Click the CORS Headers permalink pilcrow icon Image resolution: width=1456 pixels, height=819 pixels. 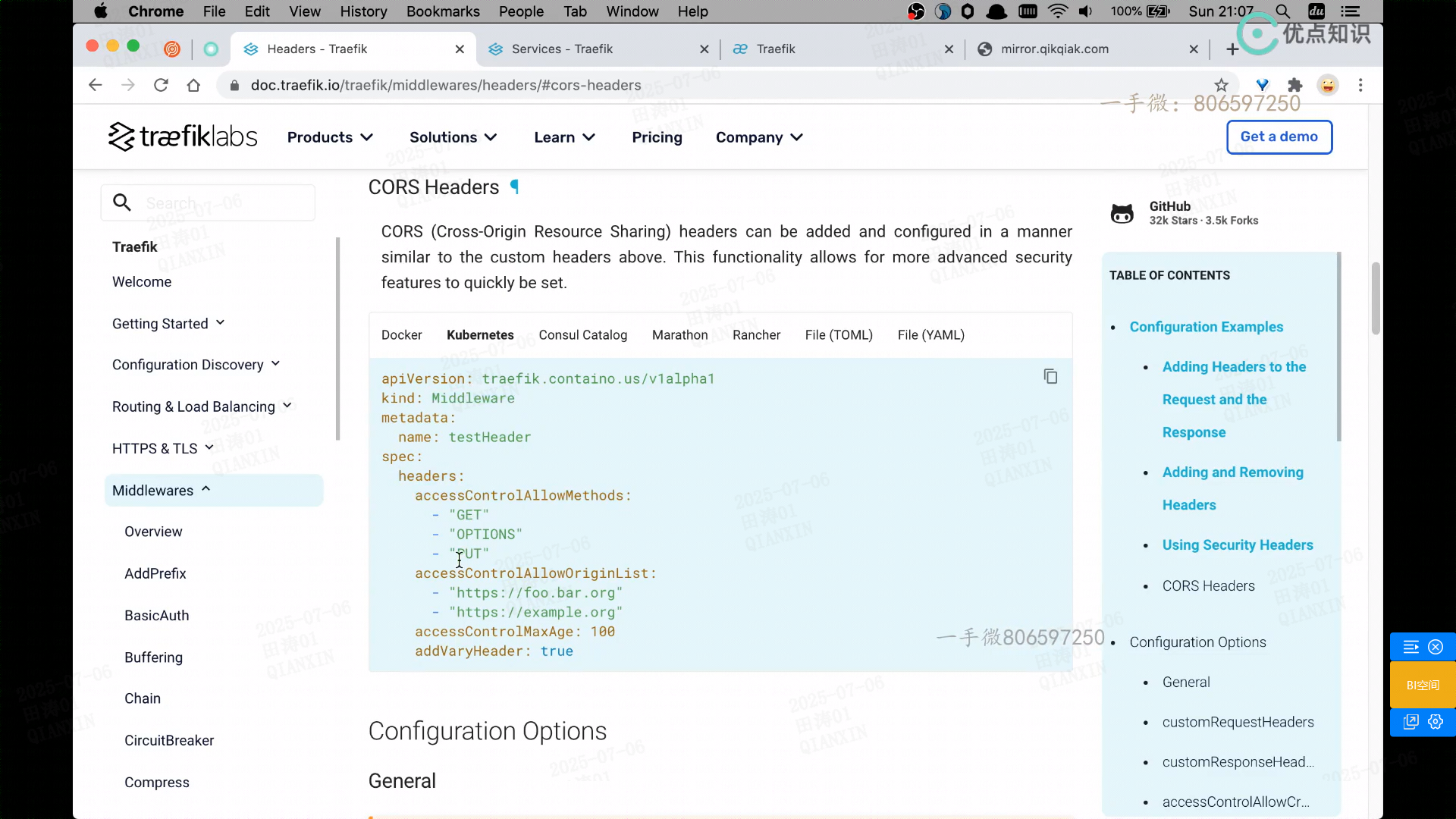pos(515,187)
